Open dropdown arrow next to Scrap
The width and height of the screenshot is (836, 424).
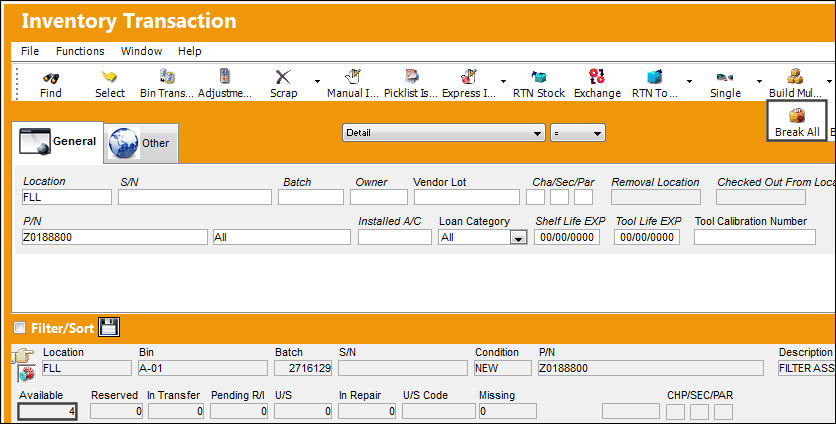coord(317,82)
